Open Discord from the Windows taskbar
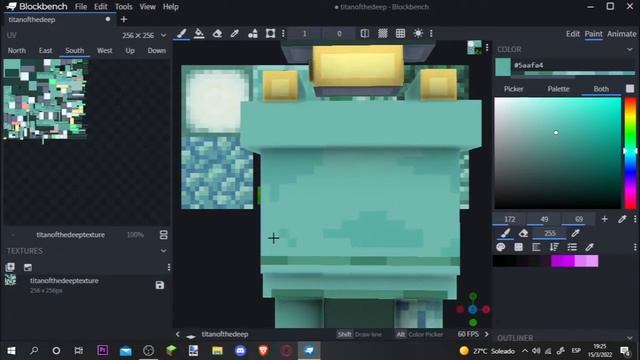The height and width of the screenshot is (360, 640). tap(240, 351)
